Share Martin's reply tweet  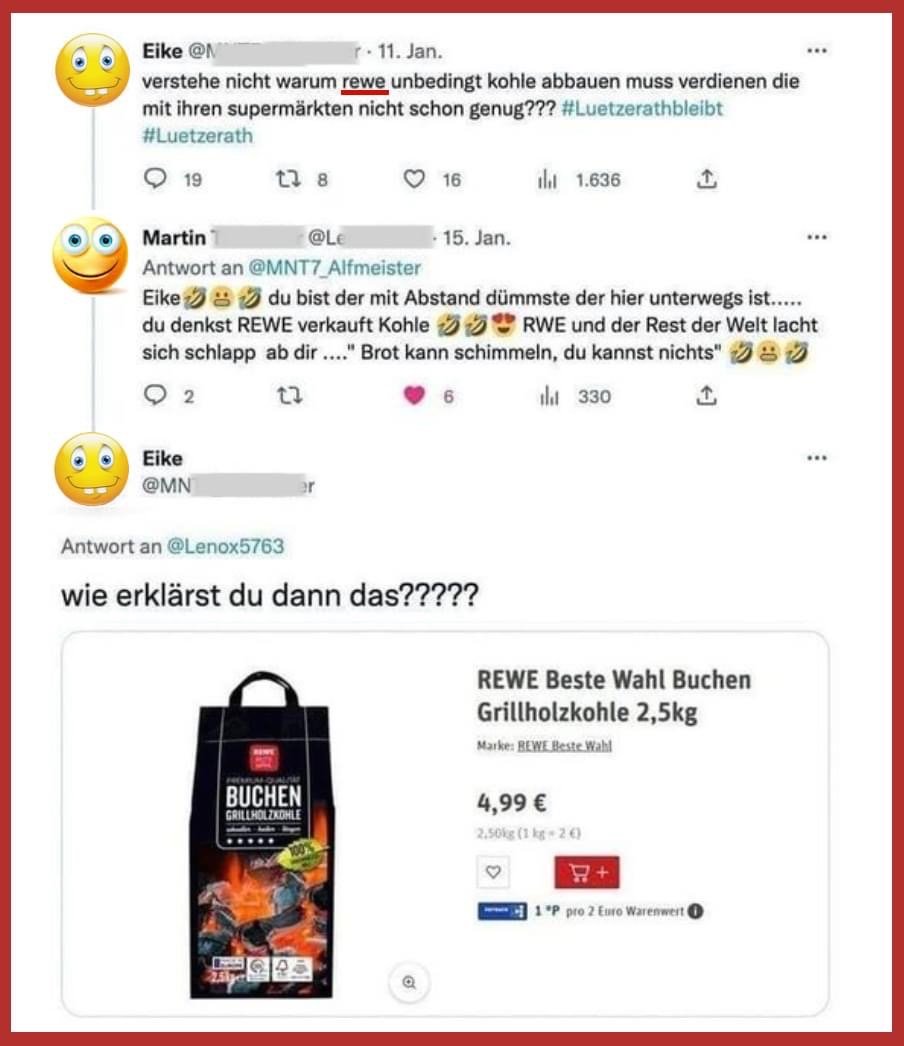[x=707, y=396]
